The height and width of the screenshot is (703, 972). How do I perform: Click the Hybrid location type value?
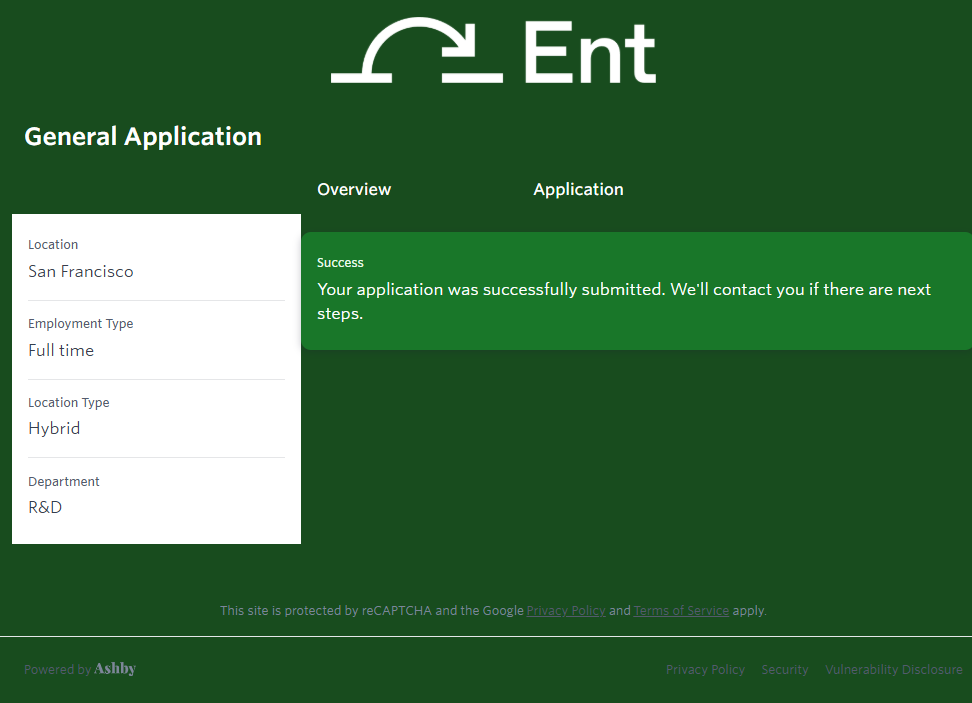pos(54,428)
